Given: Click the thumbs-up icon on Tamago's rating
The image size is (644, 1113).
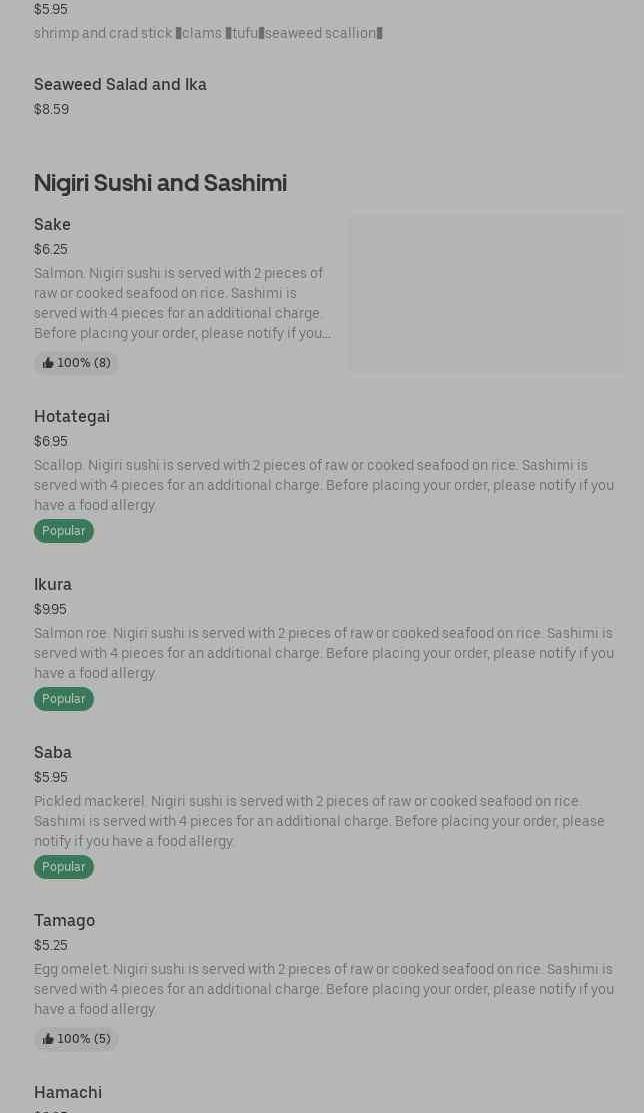Looking at the screenshot, I should coord(48,1039).
